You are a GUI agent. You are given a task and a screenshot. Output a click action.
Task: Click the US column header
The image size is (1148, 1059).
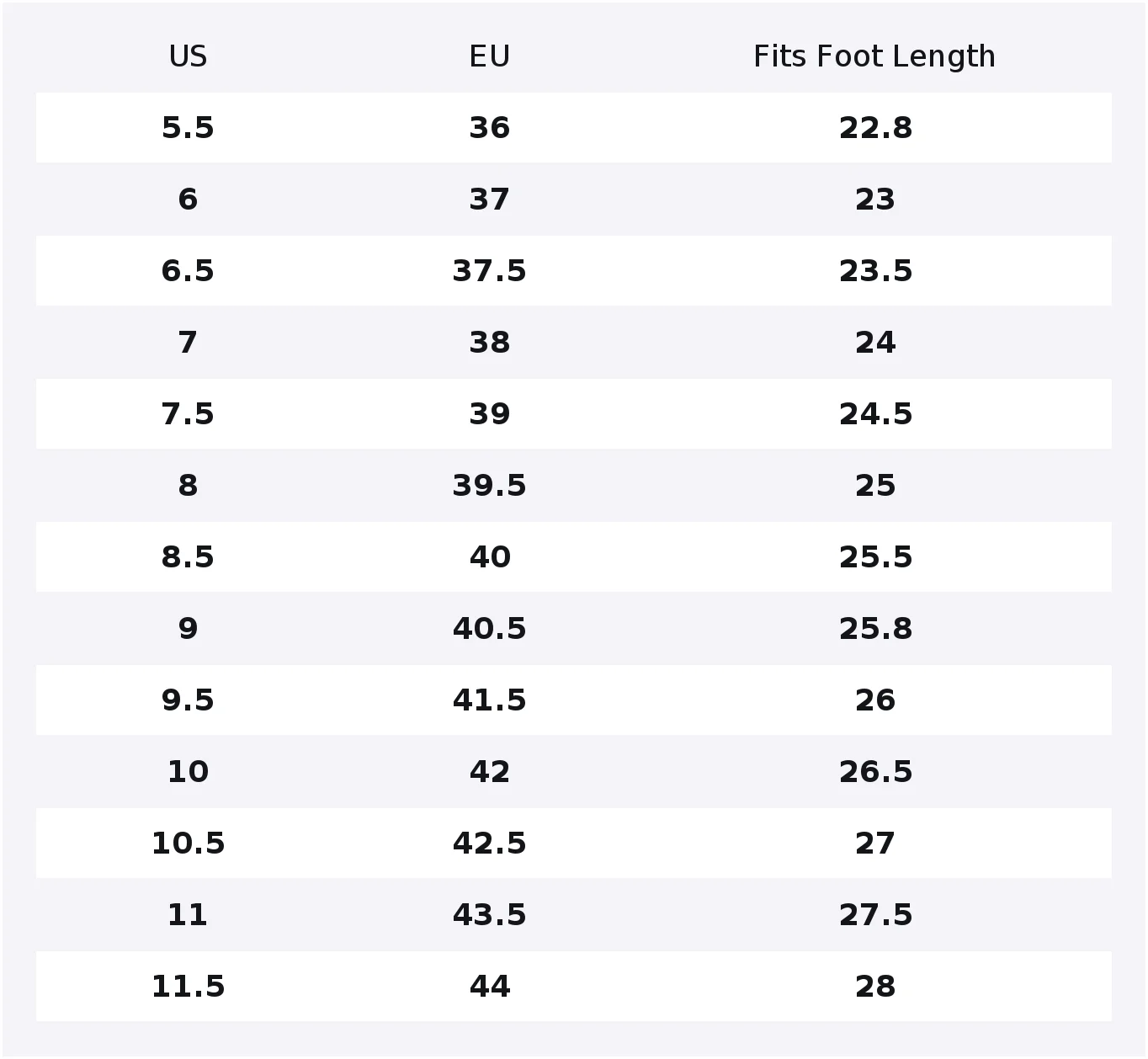(188, 56)
